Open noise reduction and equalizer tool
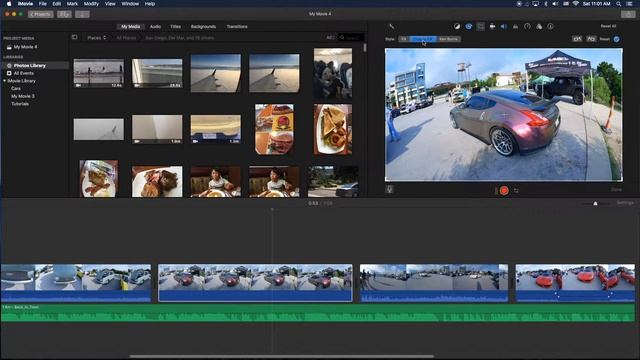The image size is (640, 360). 516,27
